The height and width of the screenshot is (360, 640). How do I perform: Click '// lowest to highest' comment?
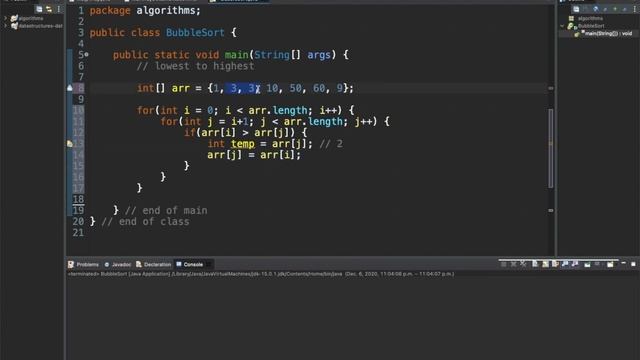[195, 66]
